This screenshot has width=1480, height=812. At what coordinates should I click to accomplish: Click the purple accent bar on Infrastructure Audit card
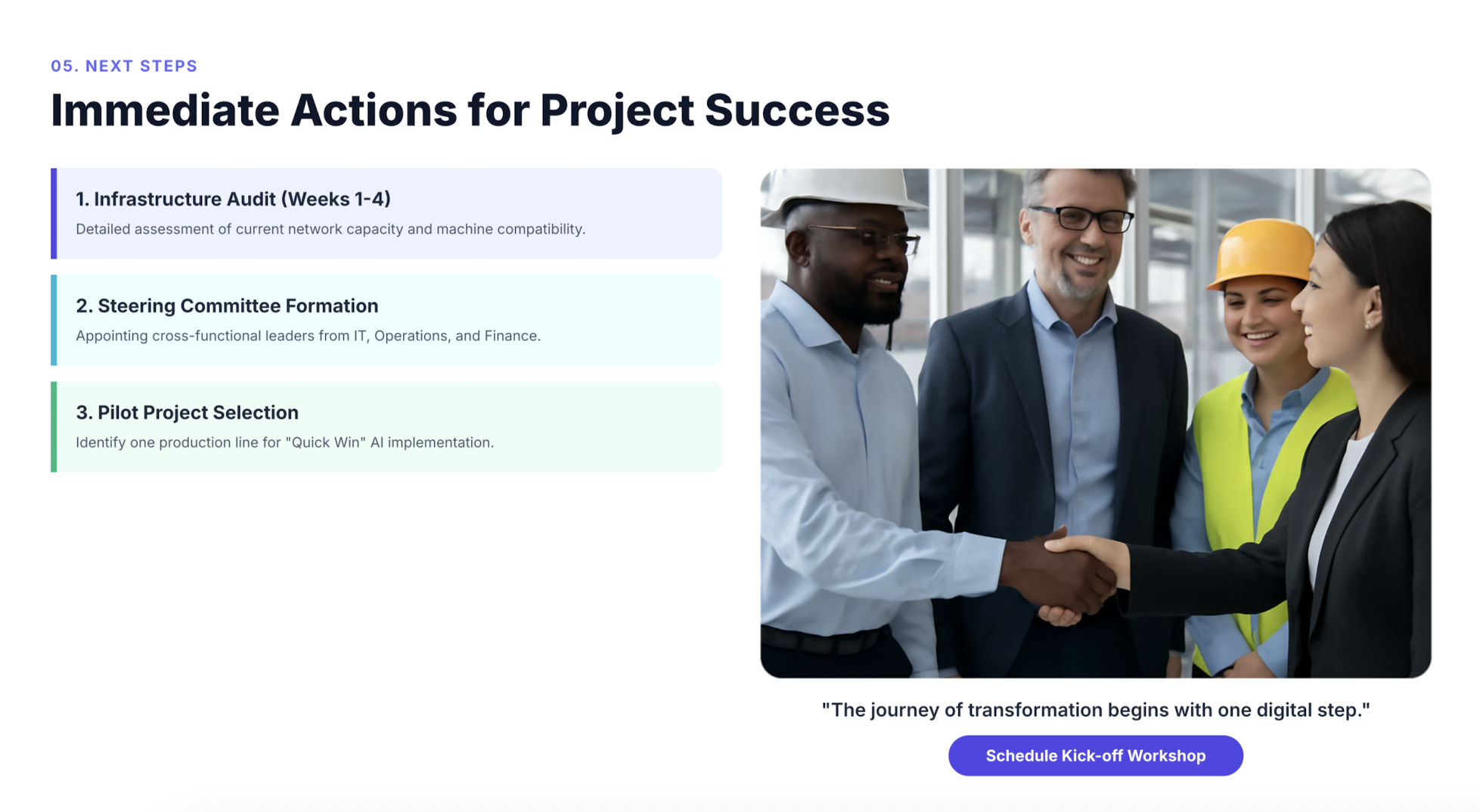coord(54,213)
